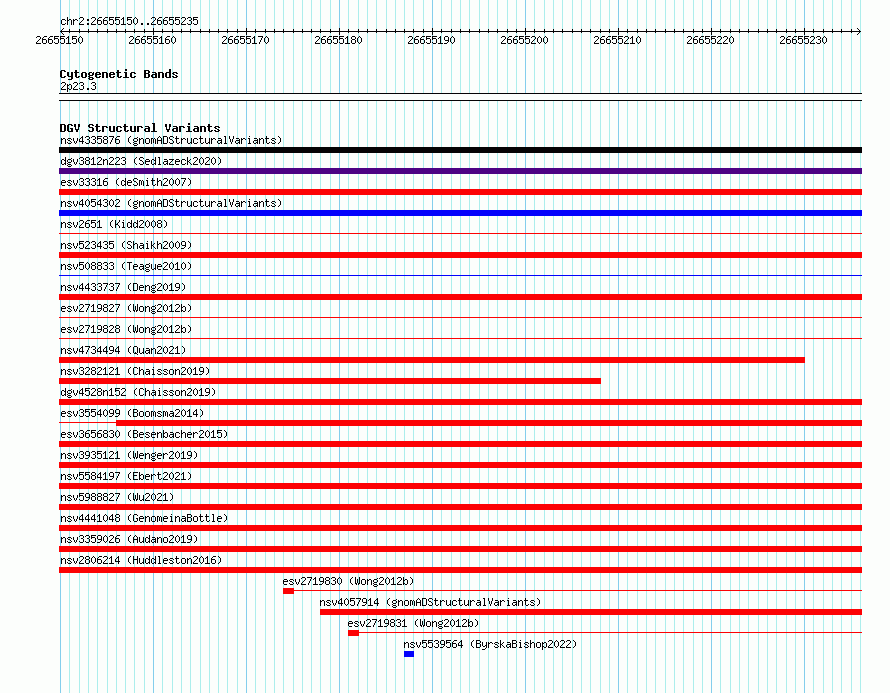The height and width of the screenshot is (693, 890).
Task: Open nsv5539564 ByrskaBishop2022 label
Action: click(490, 644)
